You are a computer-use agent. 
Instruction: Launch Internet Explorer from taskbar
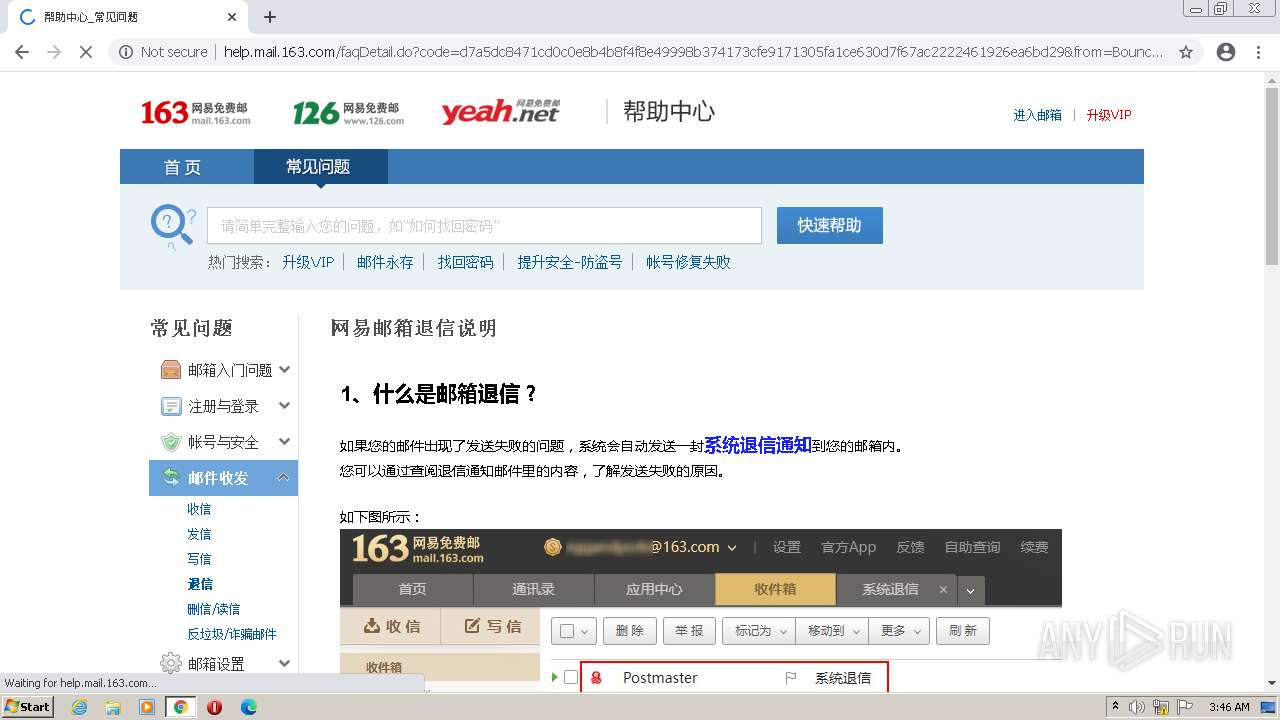tap(79, 707)
